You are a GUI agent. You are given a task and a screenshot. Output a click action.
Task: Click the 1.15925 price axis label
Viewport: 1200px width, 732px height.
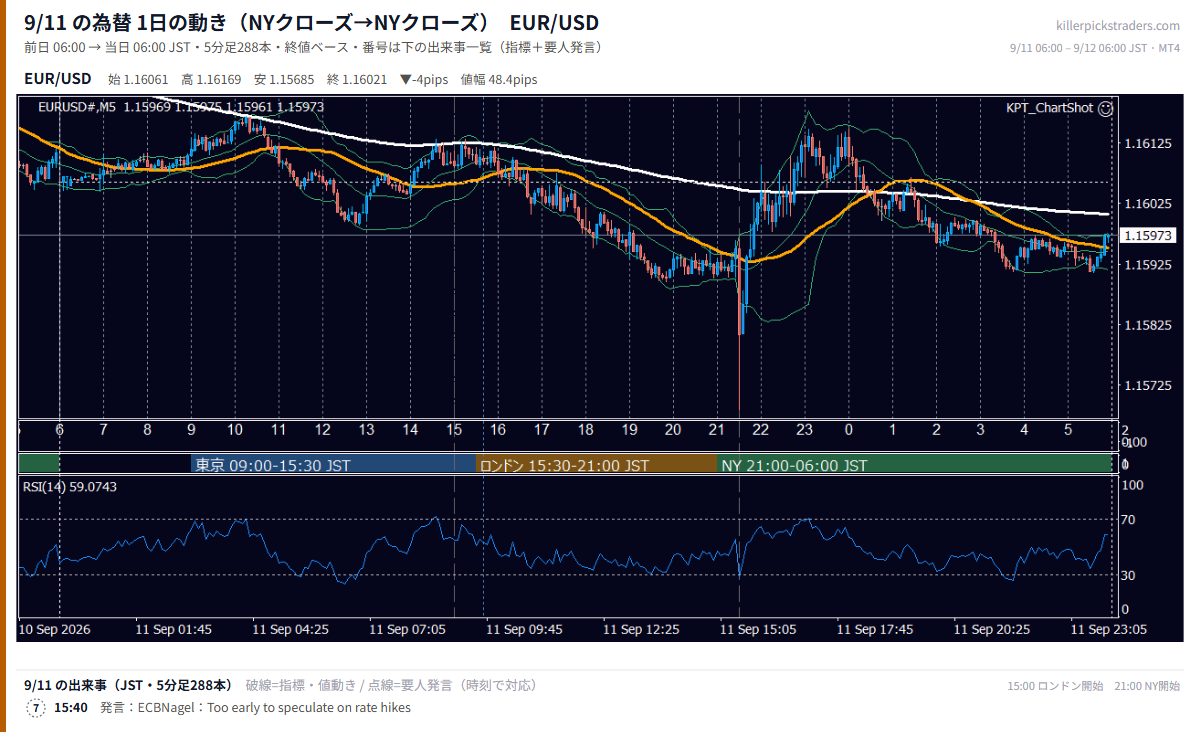click(x=1147, y=265)
